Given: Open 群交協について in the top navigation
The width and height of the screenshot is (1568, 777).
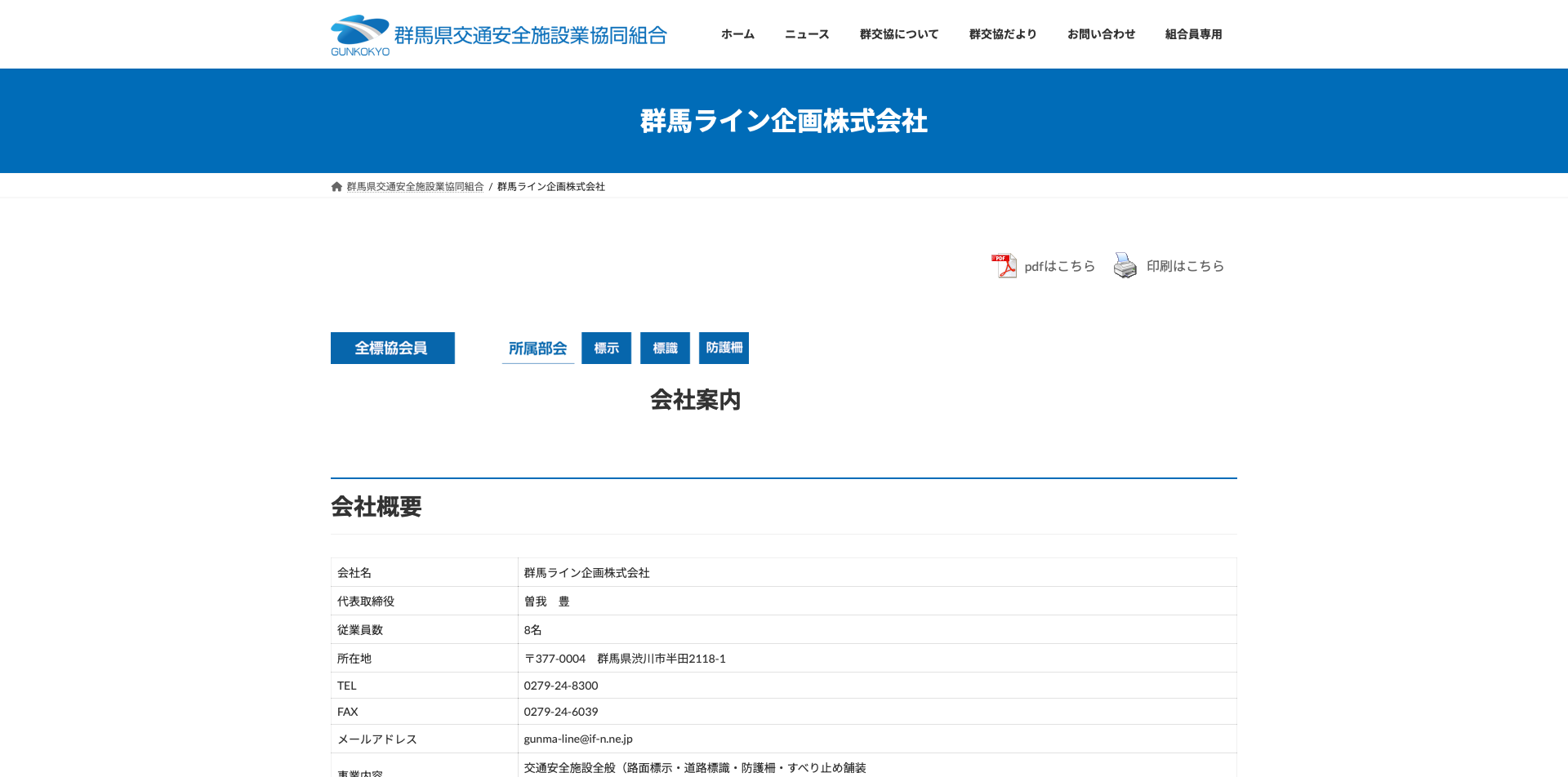Looking at the screenshot, I should coord(899,34).
